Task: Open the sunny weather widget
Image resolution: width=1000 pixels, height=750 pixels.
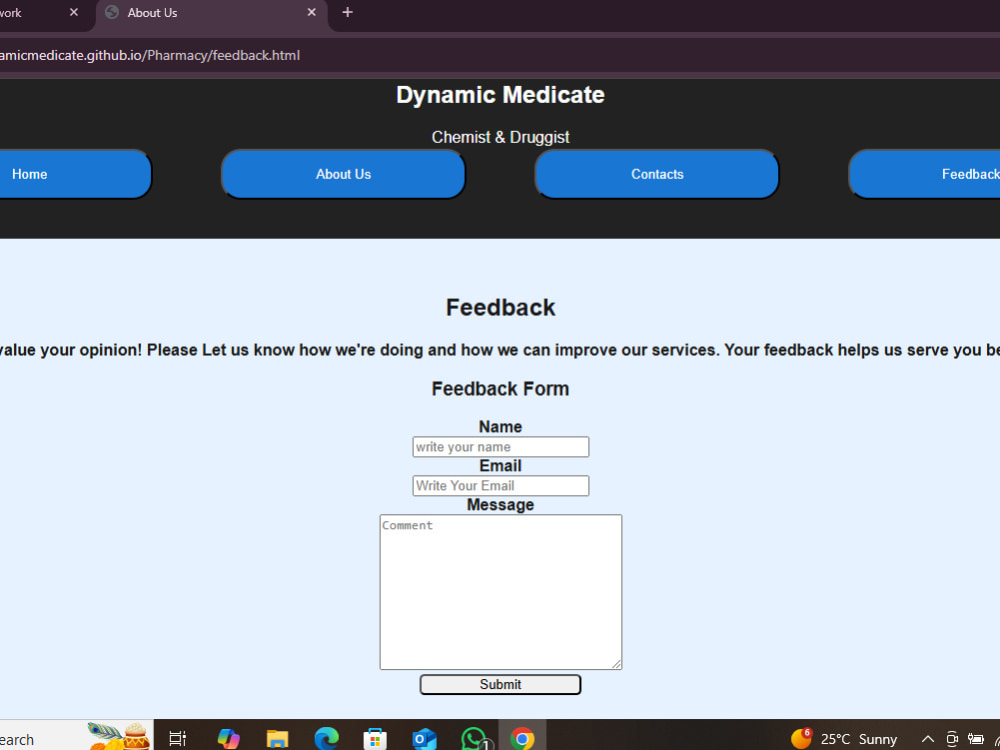Action: pyautogui.click(x=844, y=739)
